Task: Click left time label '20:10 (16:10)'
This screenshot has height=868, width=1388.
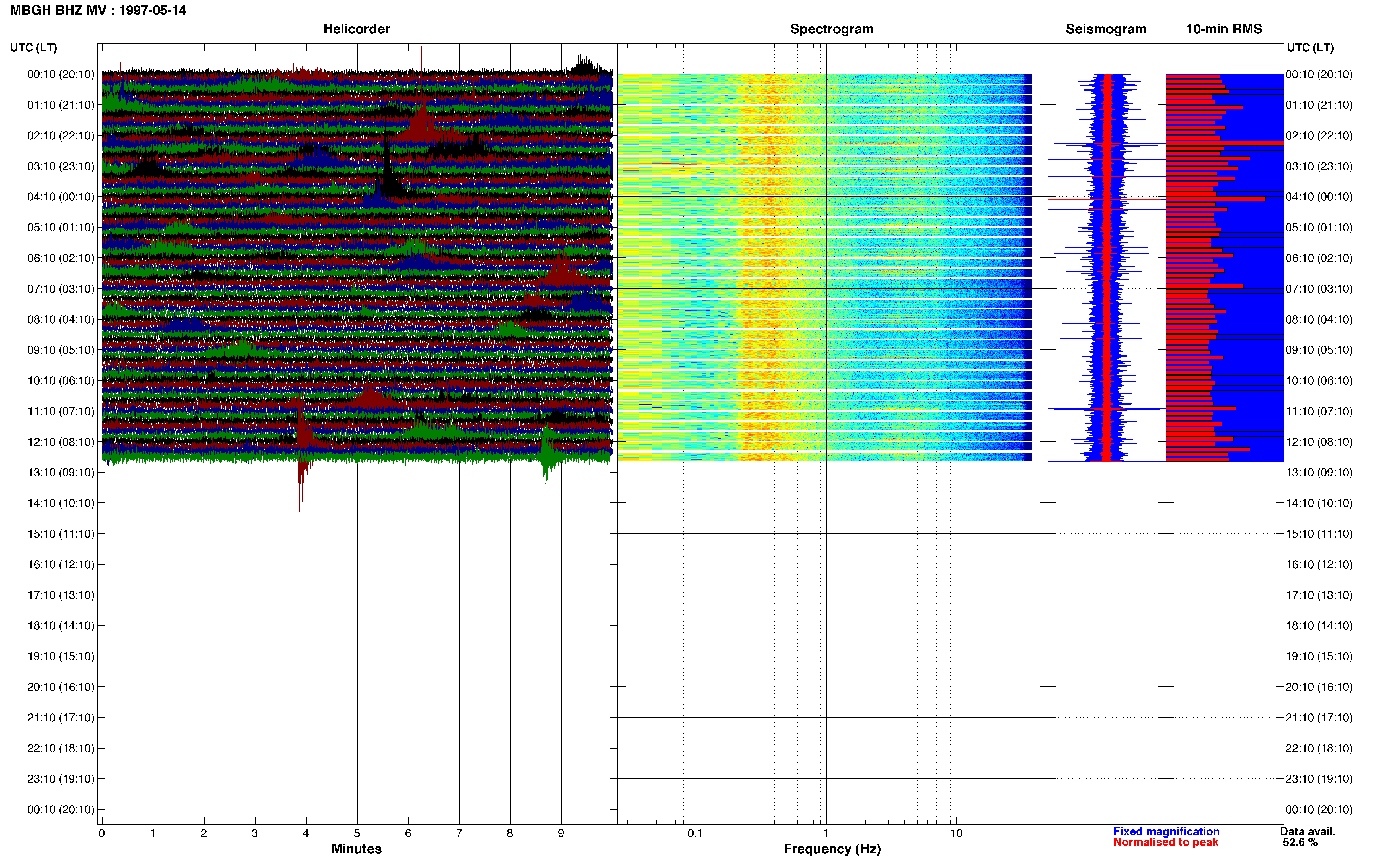Action: click(61, 687)
